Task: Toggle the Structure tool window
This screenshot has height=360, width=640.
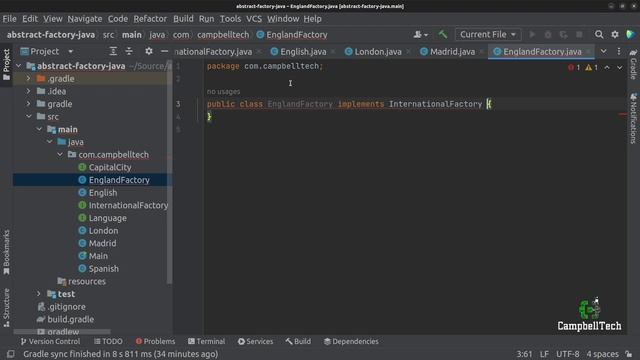Action: (x=6, y=307)
